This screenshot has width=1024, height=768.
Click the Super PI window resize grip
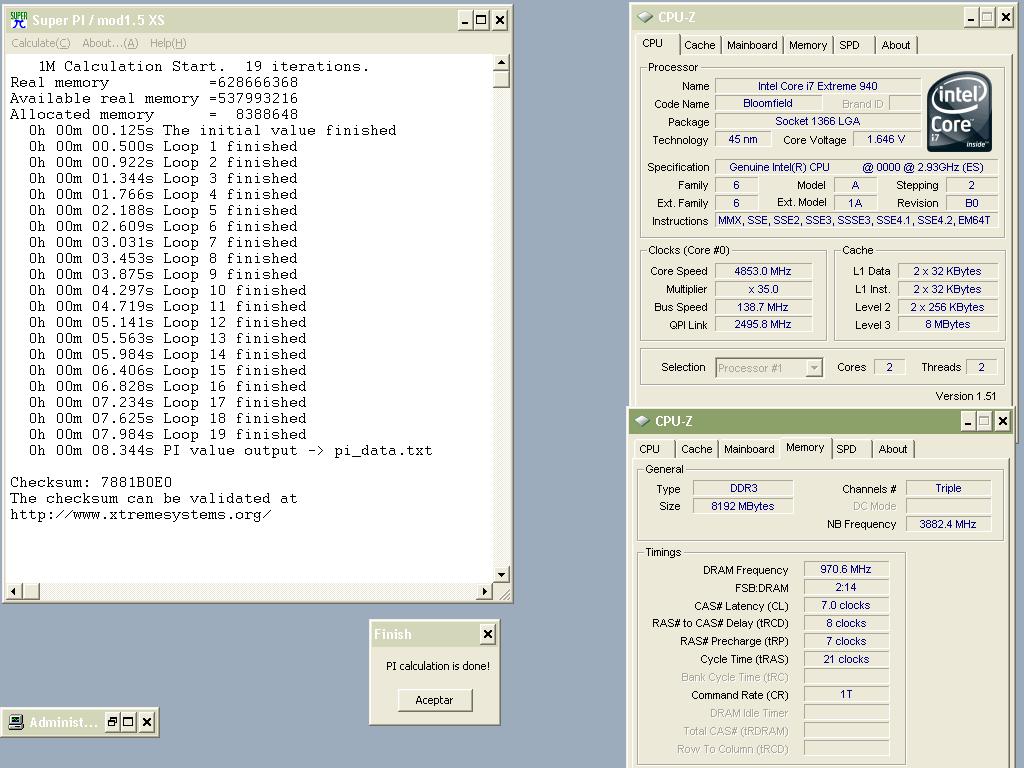[504, 593]
